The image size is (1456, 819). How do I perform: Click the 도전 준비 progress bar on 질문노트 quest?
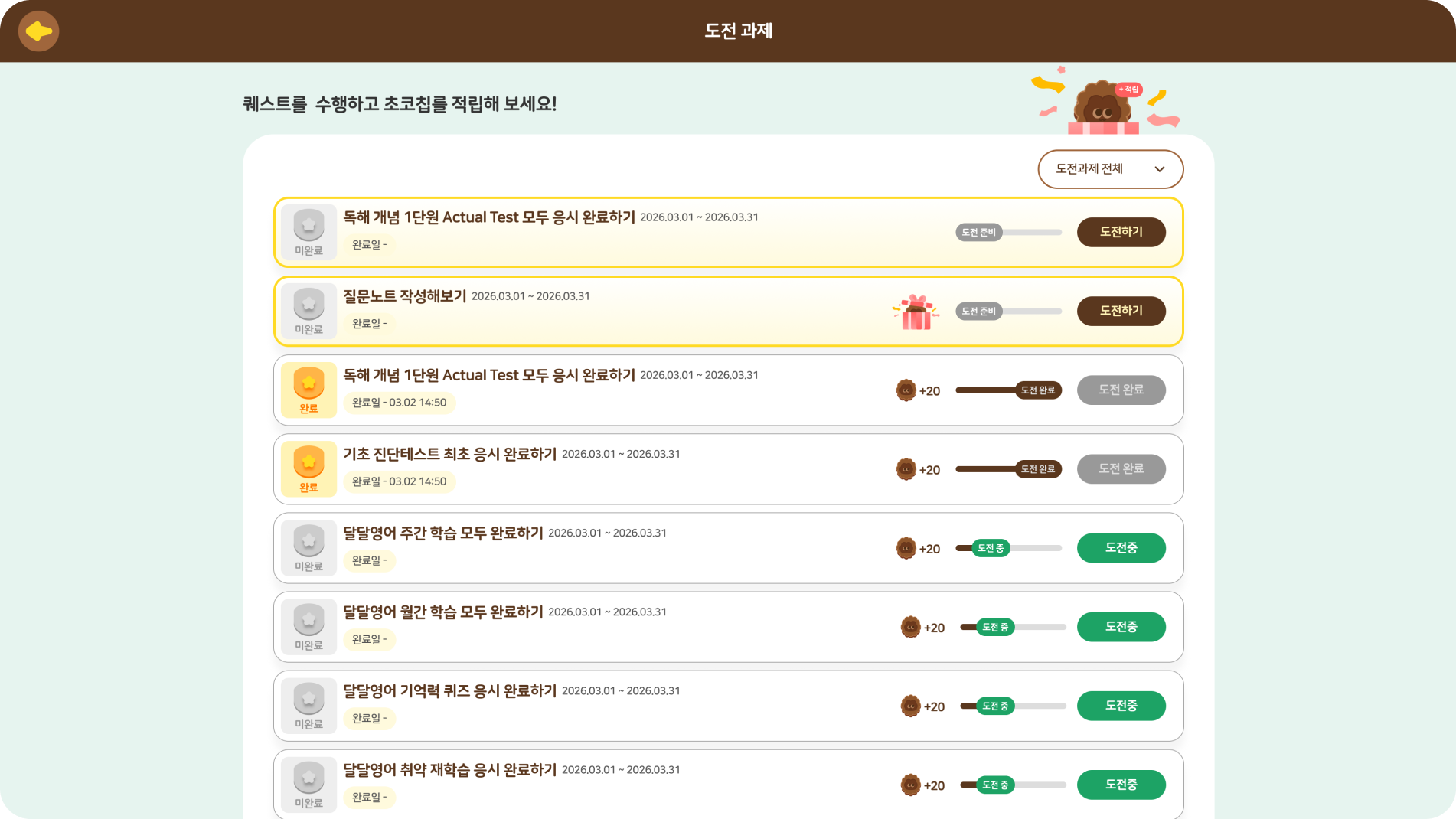pyautogui.click(x=1008, y=312)
